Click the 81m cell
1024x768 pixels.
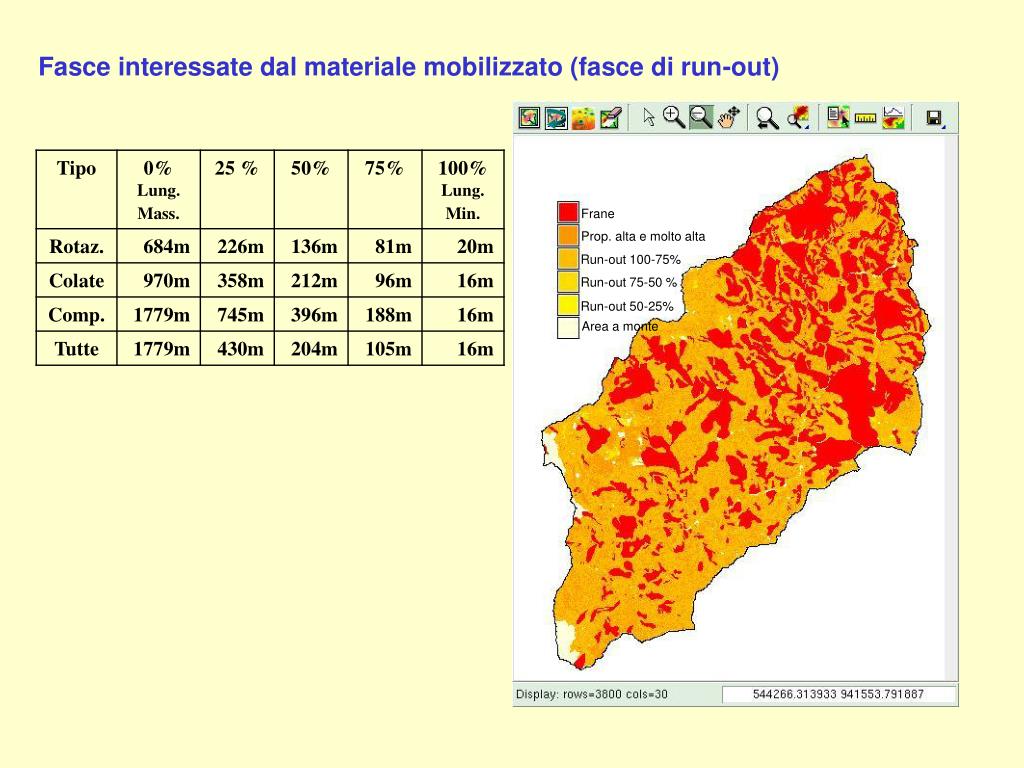tap(385, 246)
